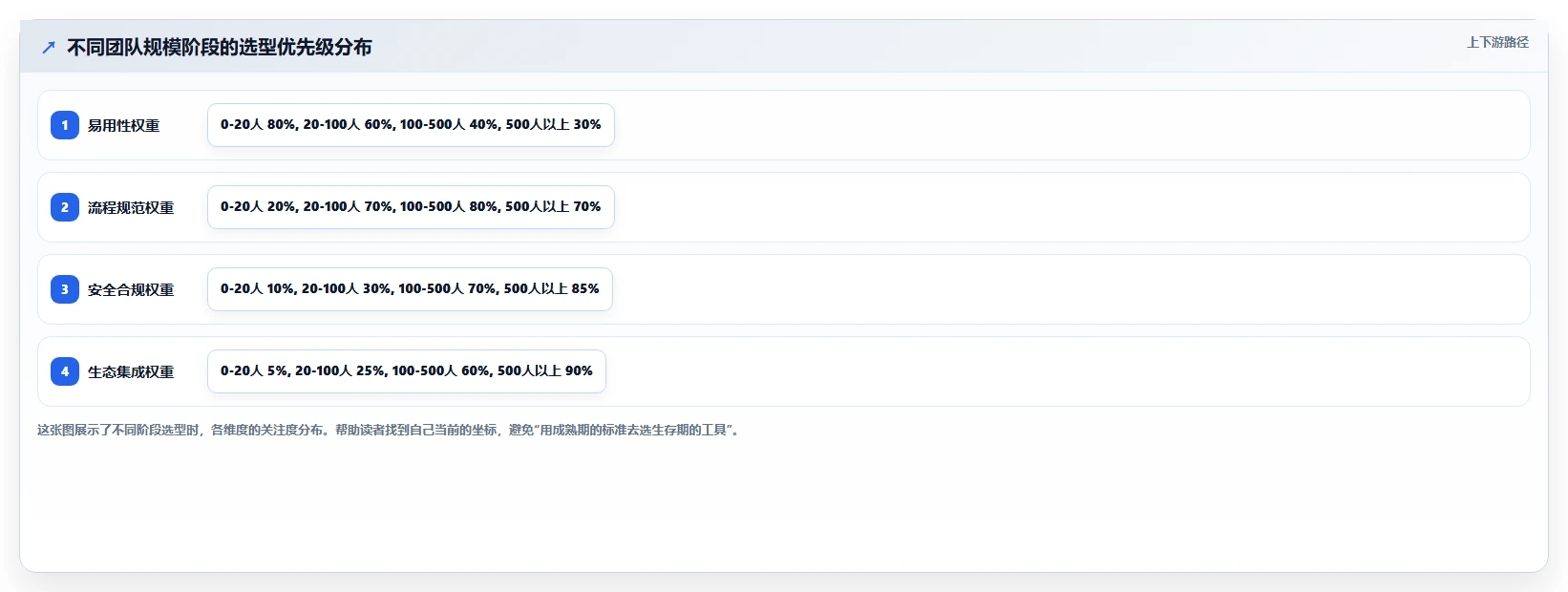Viewport: 1568px width, 592px height.
Task: Click number badge 4 for 生态集成权重
Action: pyautogui.click(x=65, y=371)
